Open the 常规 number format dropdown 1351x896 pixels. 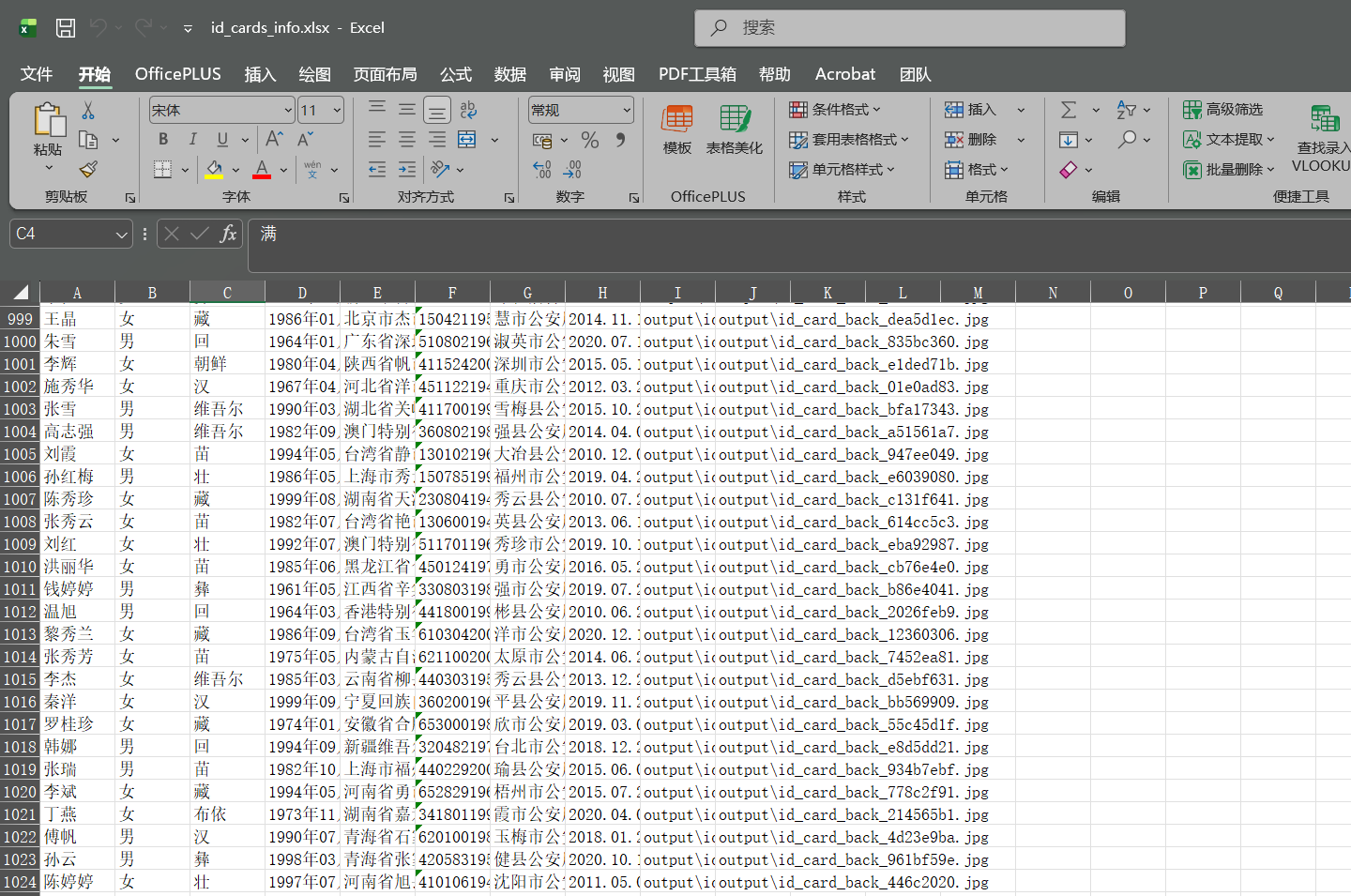click(627, 111)
